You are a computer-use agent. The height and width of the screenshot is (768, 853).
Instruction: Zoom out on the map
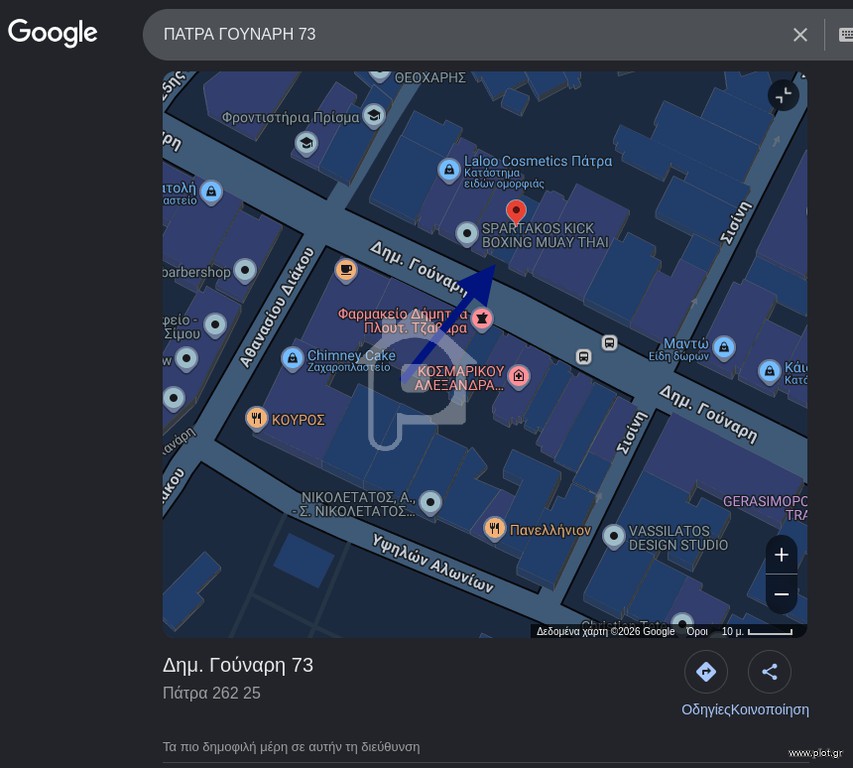tap(781, 594)
